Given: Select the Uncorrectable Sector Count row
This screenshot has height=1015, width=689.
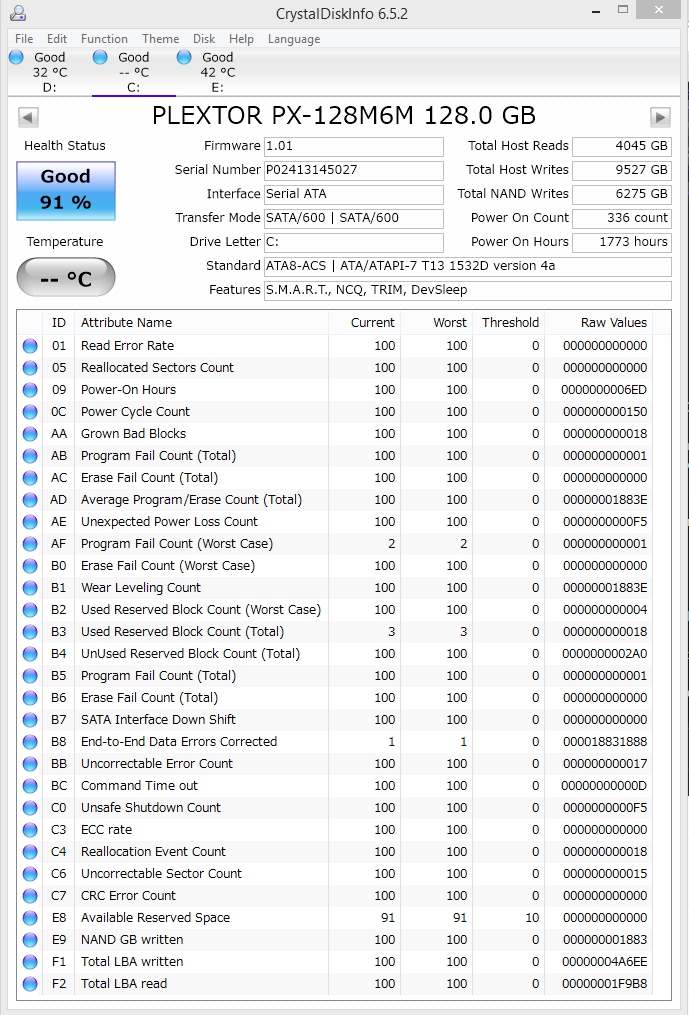Looking at the screenshot, I should (x=335, y=874).
